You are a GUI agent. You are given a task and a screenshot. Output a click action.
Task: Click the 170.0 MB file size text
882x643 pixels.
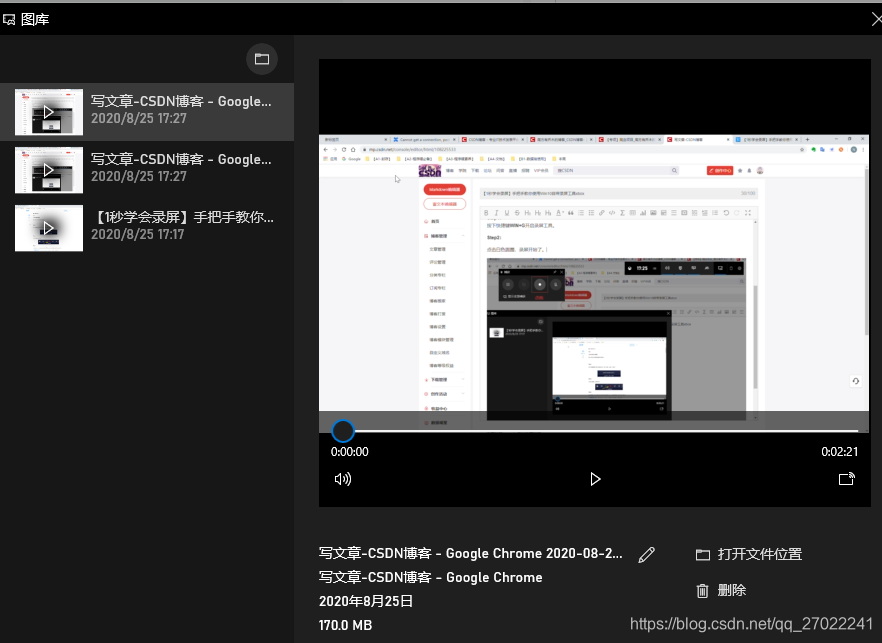click(345, 625)
